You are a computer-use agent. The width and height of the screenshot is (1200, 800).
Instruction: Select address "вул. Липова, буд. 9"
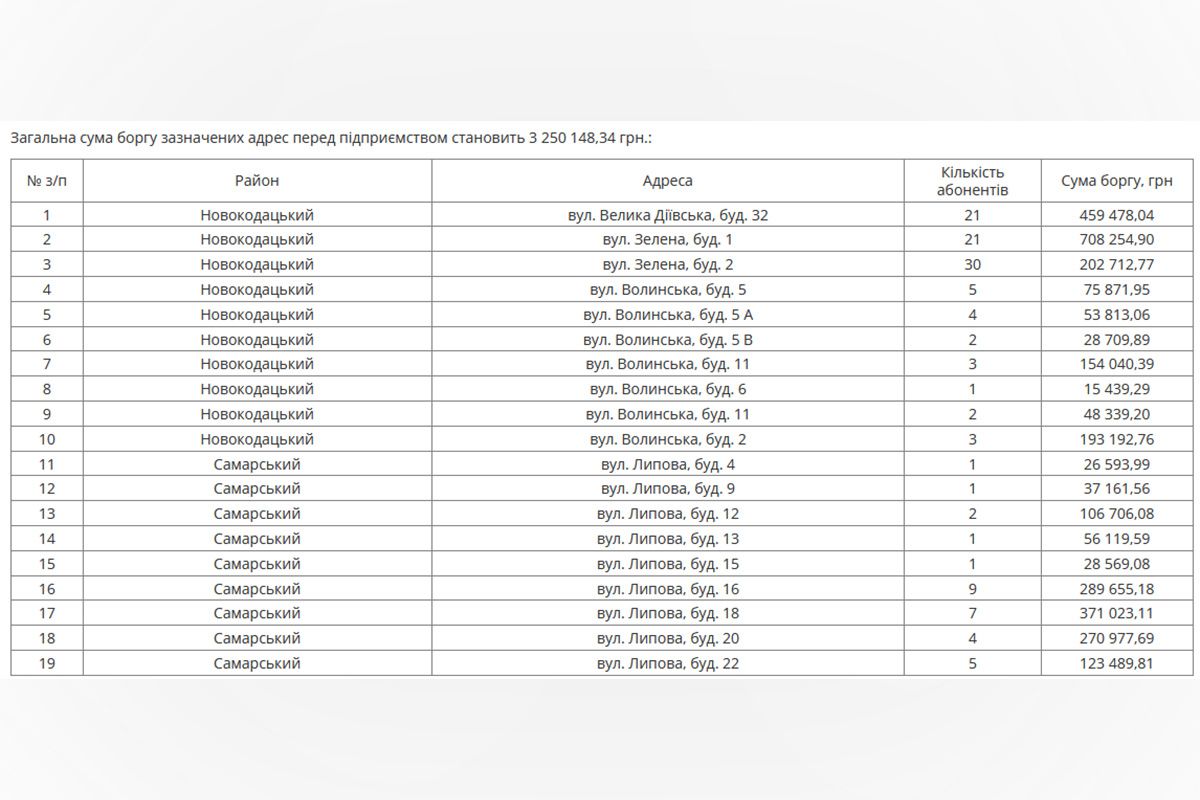(667, 489)
